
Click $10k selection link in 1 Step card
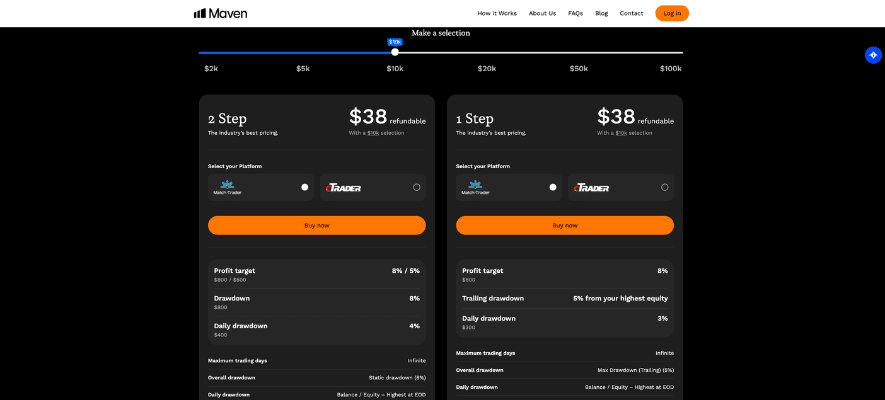pos(621,133)
